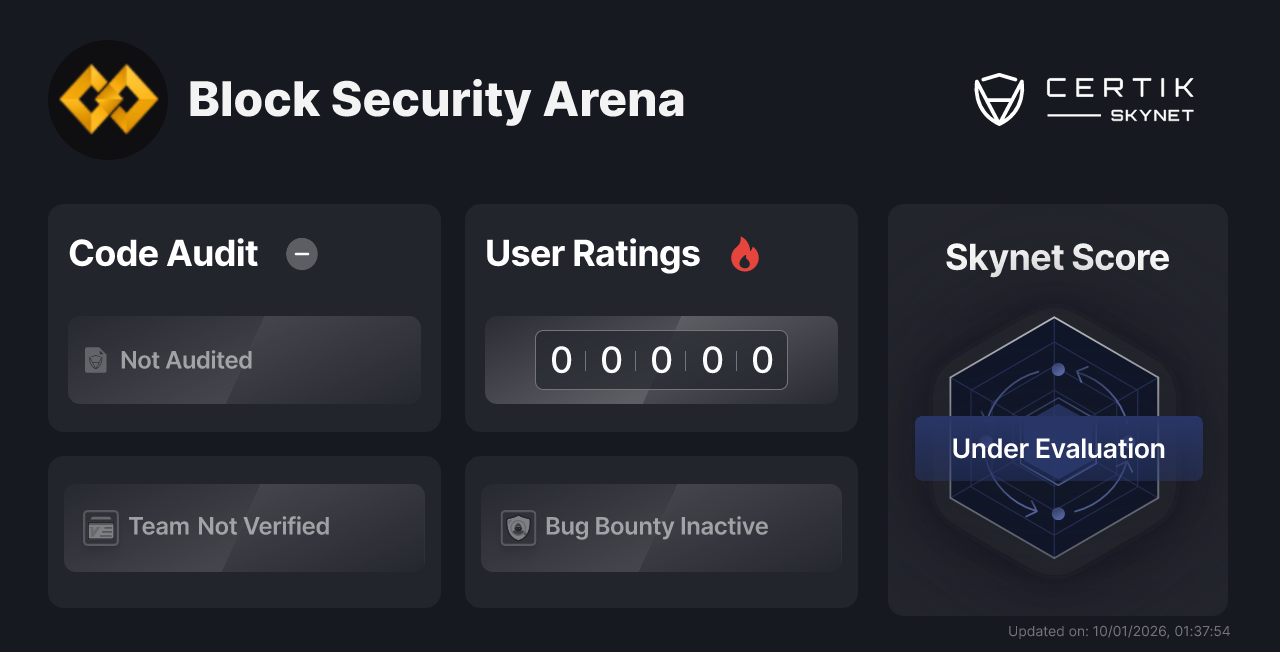Viewport: 1280px width, 652px height.
Task: Click the bug shield icon beside Bug Bounty Inactive
Action: tap(517, 527)
